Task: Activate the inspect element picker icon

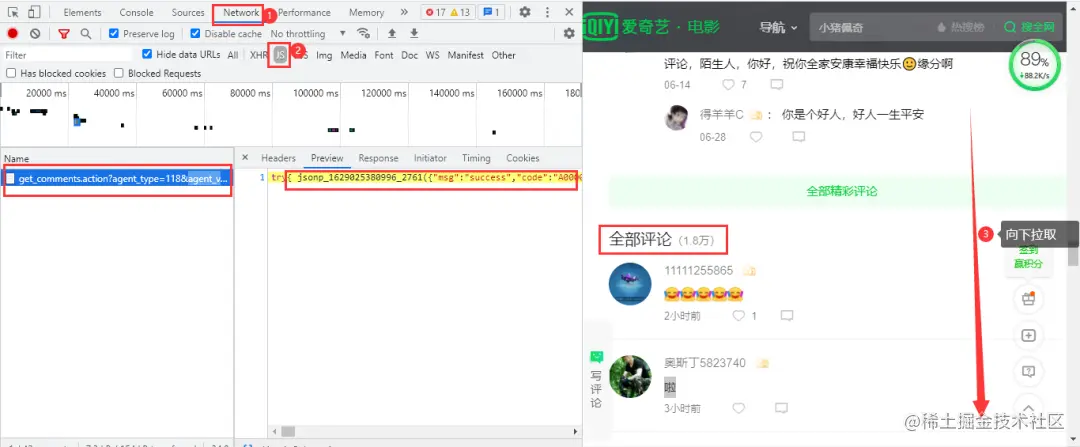Action: click(13, 12)
